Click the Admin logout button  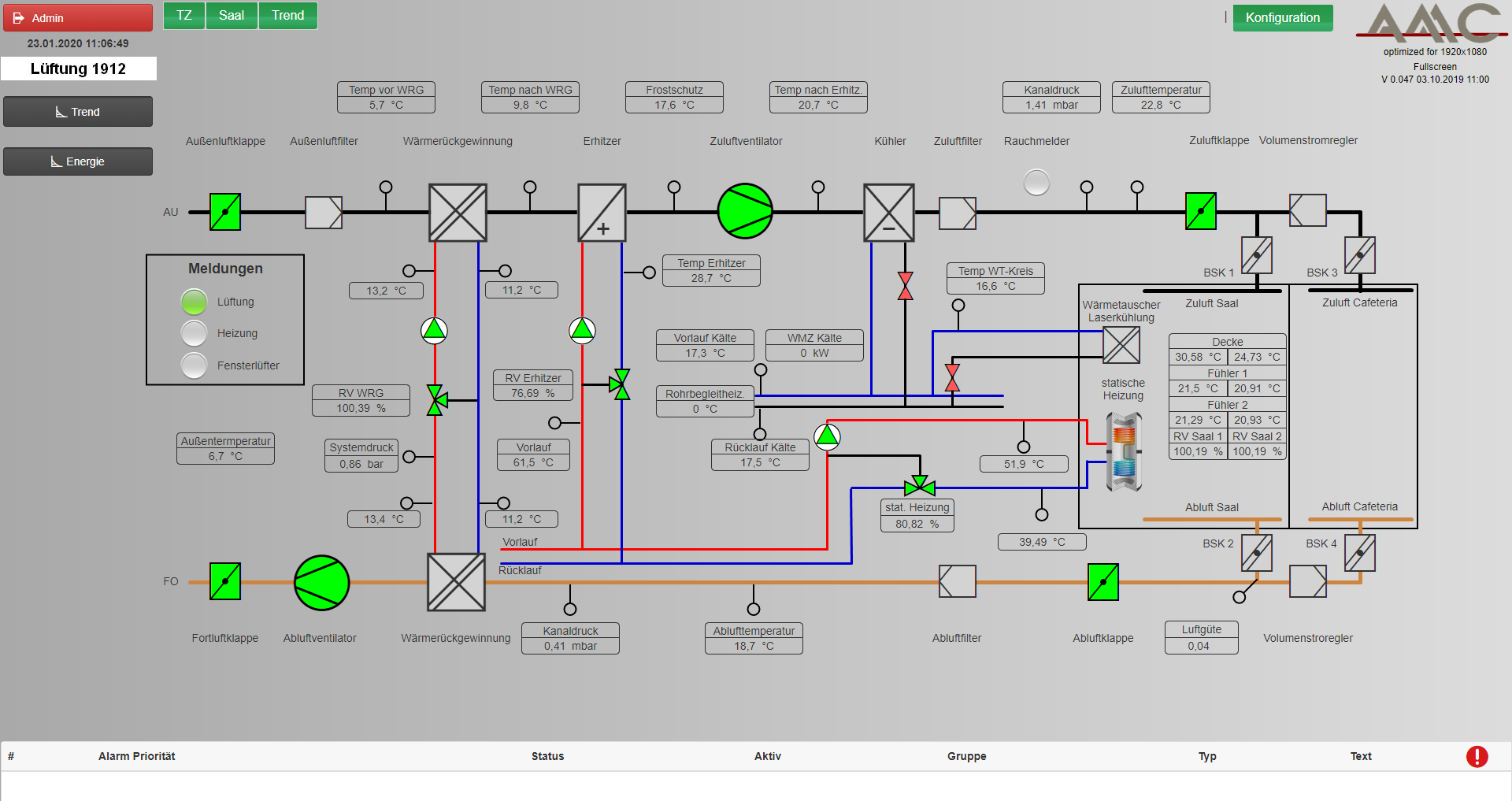[x=78, y=17]
